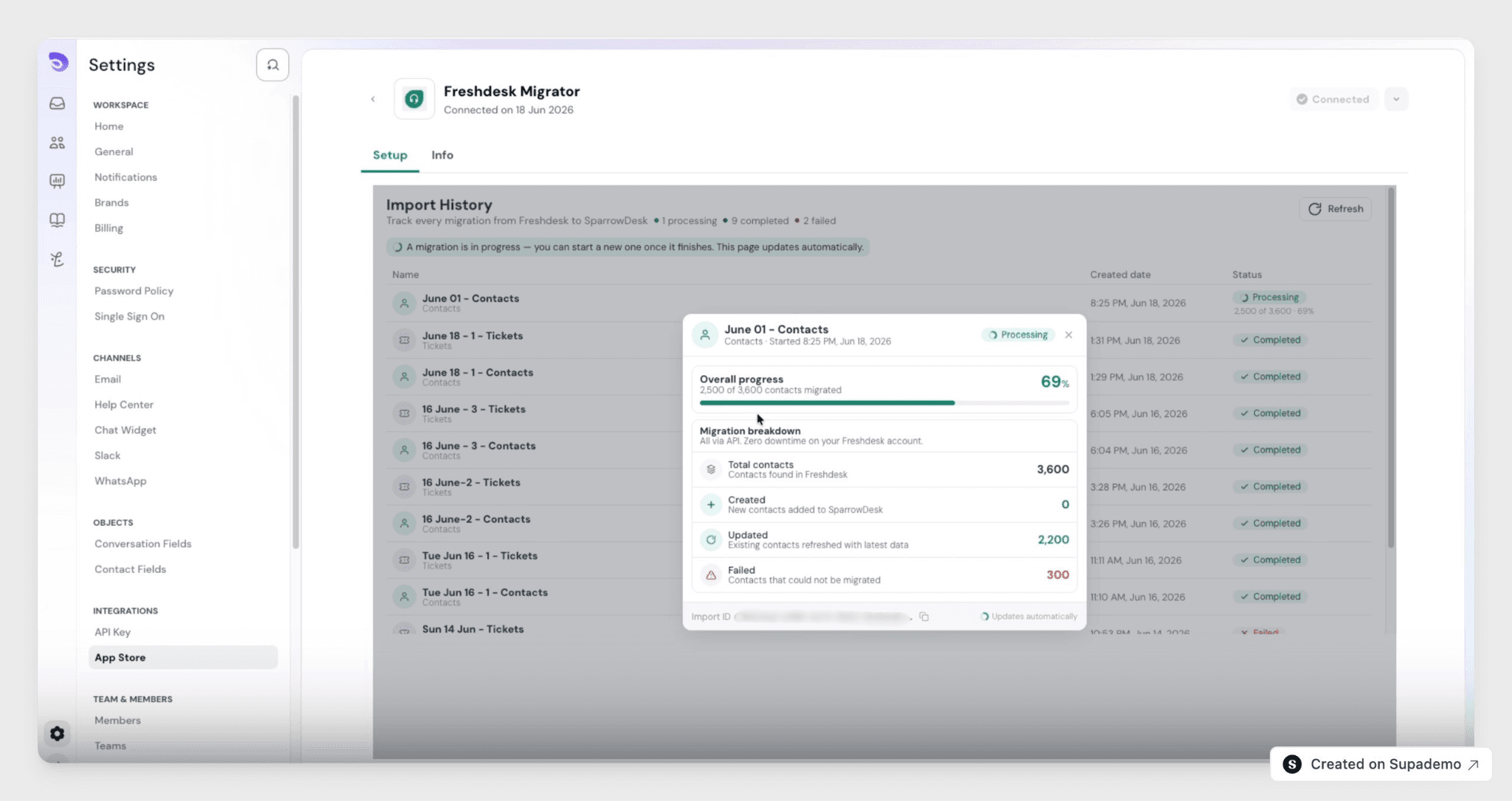Open Slack channel settings
This screenshot has height=801, width=1512.
click(107, 455)
